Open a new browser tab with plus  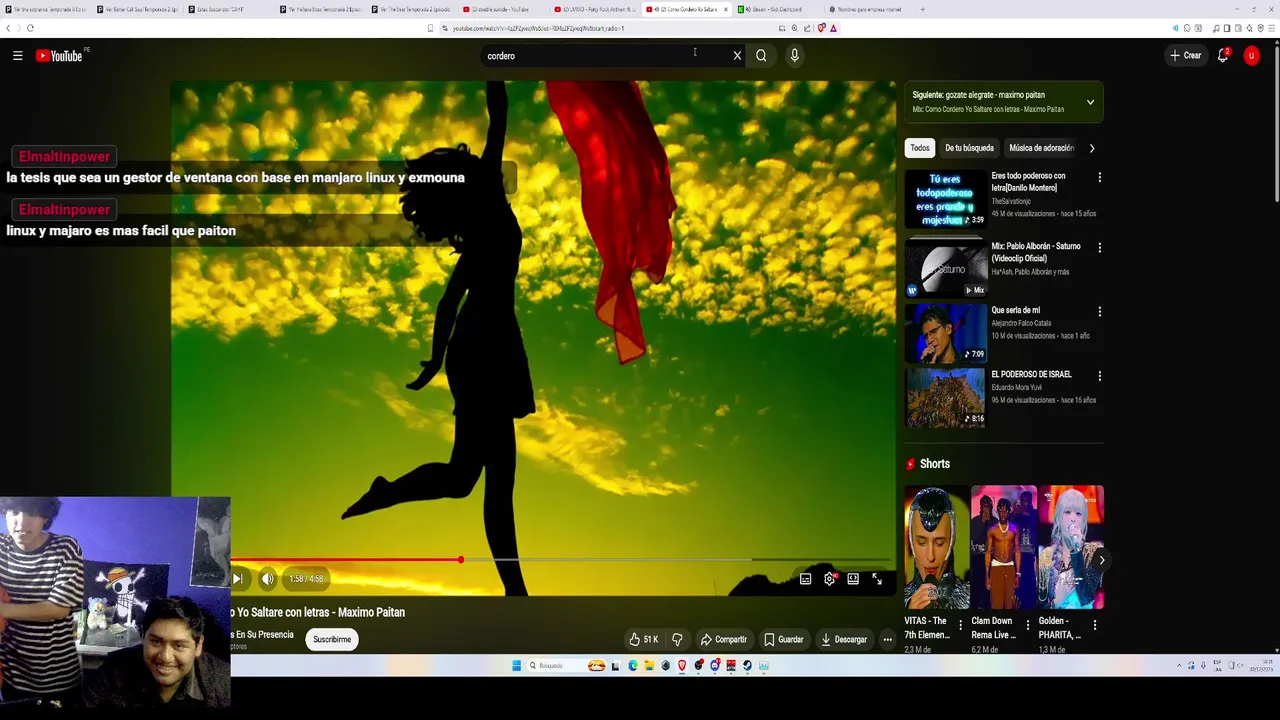(x=922, y=9)
